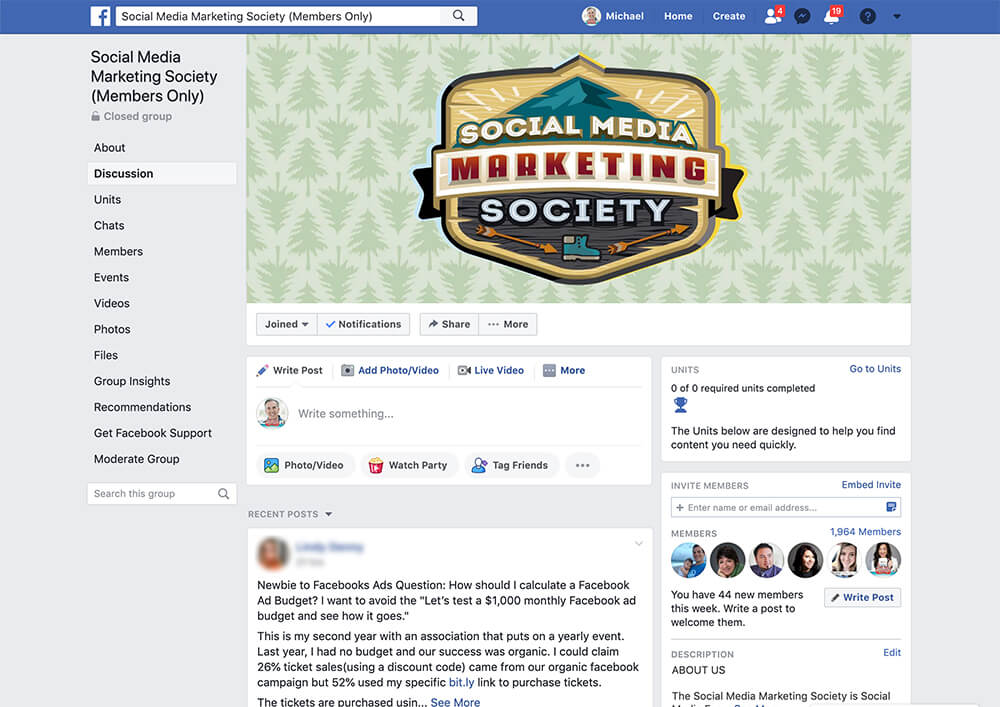Click Michael's profile picture in top bar
Screen dimensions: 1000x707
[x=591, y=16]
